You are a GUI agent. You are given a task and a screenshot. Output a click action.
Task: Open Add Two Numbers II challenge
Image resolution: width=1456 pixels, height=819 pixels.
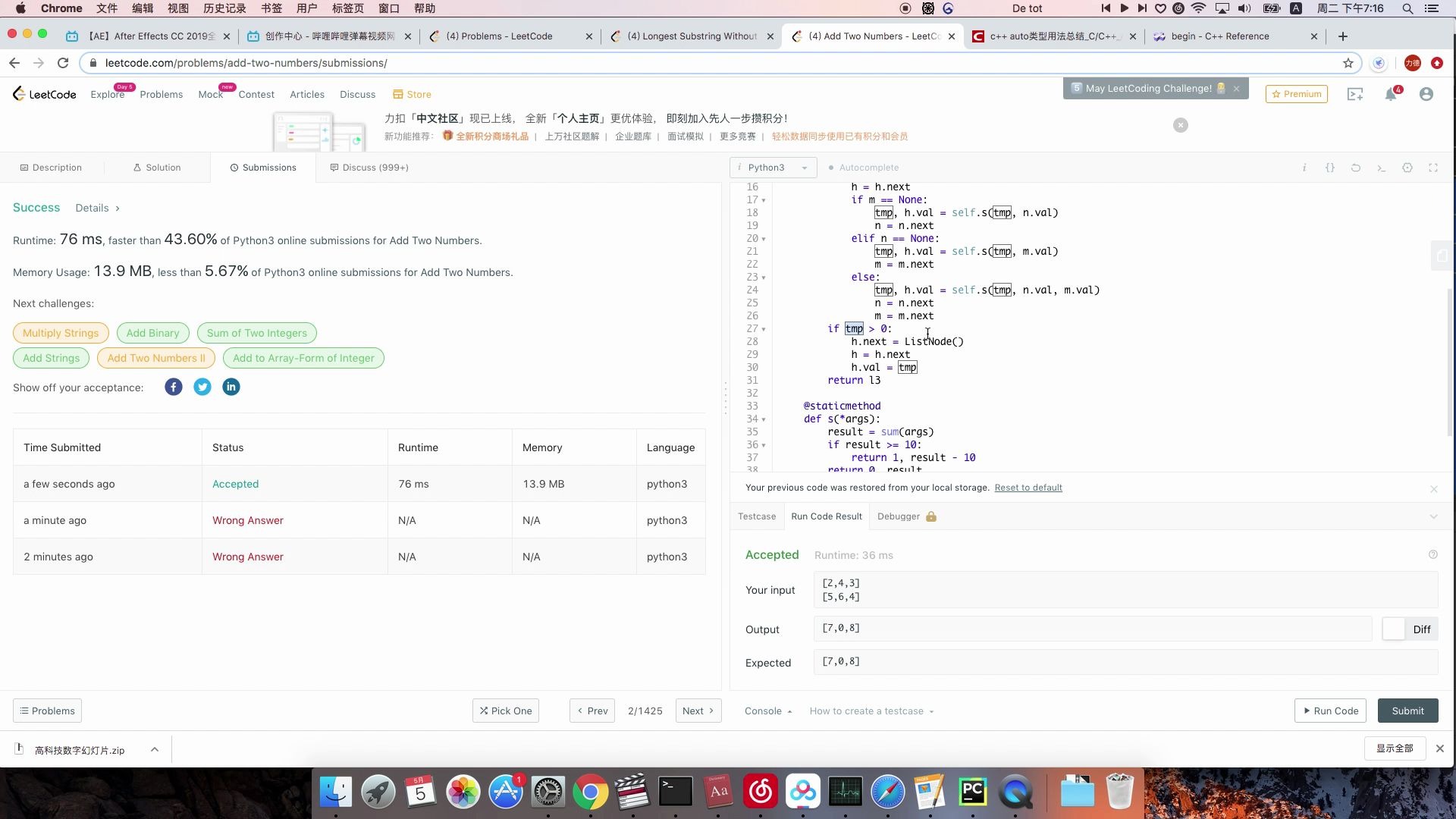tap(155, 358)
